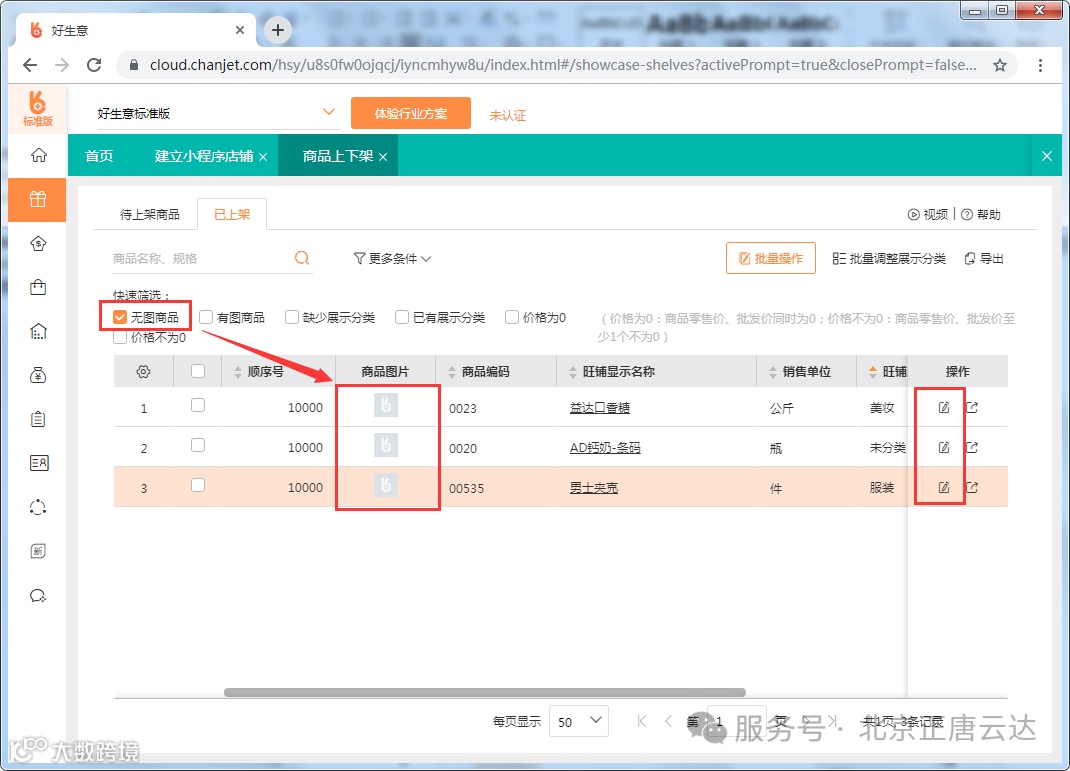Image resolution: width=1070 pixels, height=771 pixels.
Task: Open the contacts card icon in sidebar
Action: [x=38, y=463]
